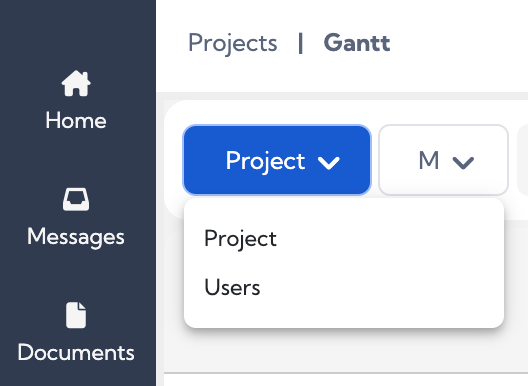
Task: Click the Home label in sidebar
Action: coord(76,121)
